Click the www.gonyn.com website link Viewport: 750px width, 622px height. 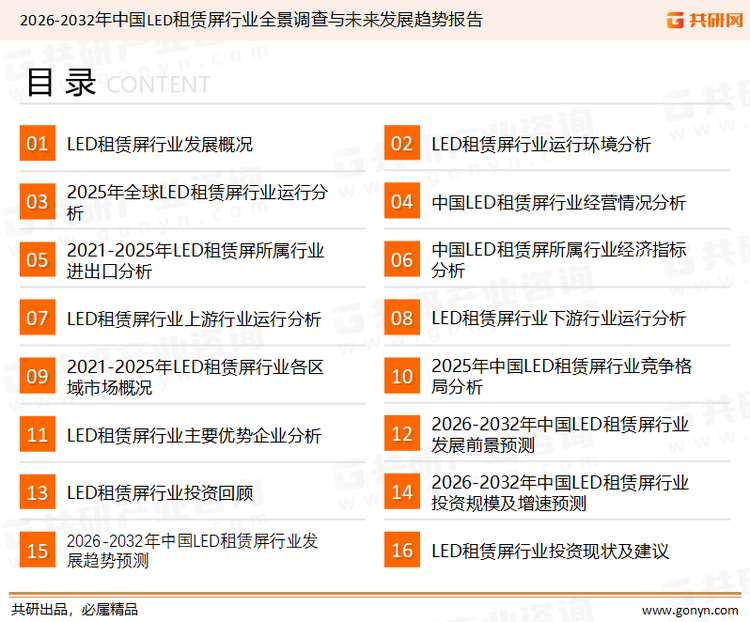pos(689,609)
